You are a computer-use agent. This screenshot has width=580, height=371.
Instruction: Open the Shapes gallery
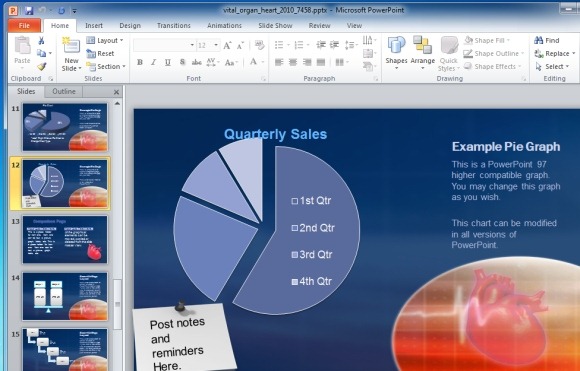tap(396, 53)
